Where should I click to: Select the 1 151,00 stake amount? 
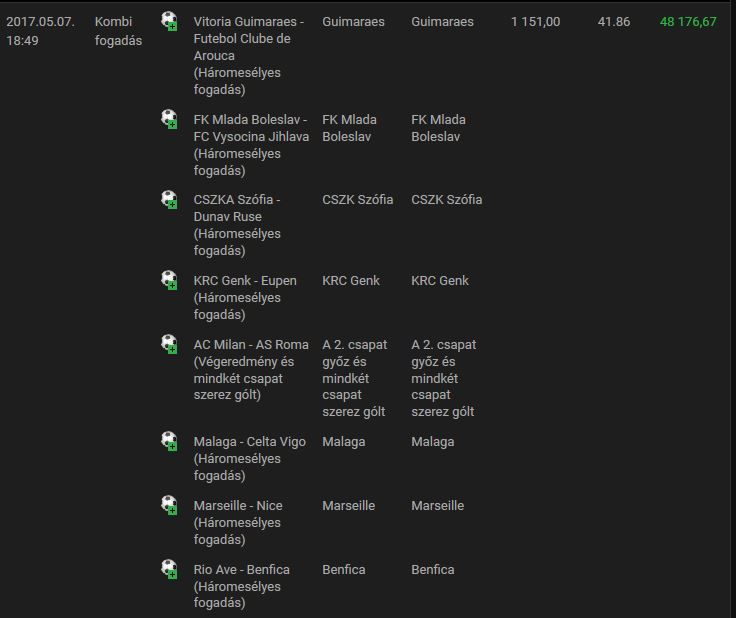535,21
